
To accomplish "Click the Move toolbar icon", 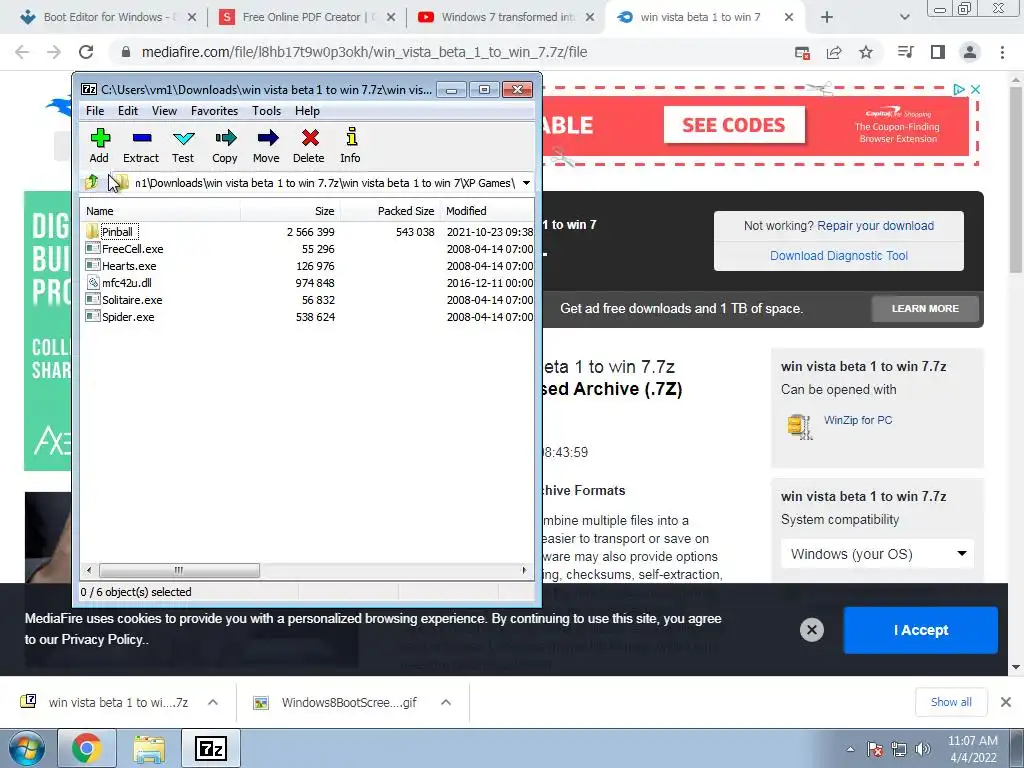I will click(266, 146).
